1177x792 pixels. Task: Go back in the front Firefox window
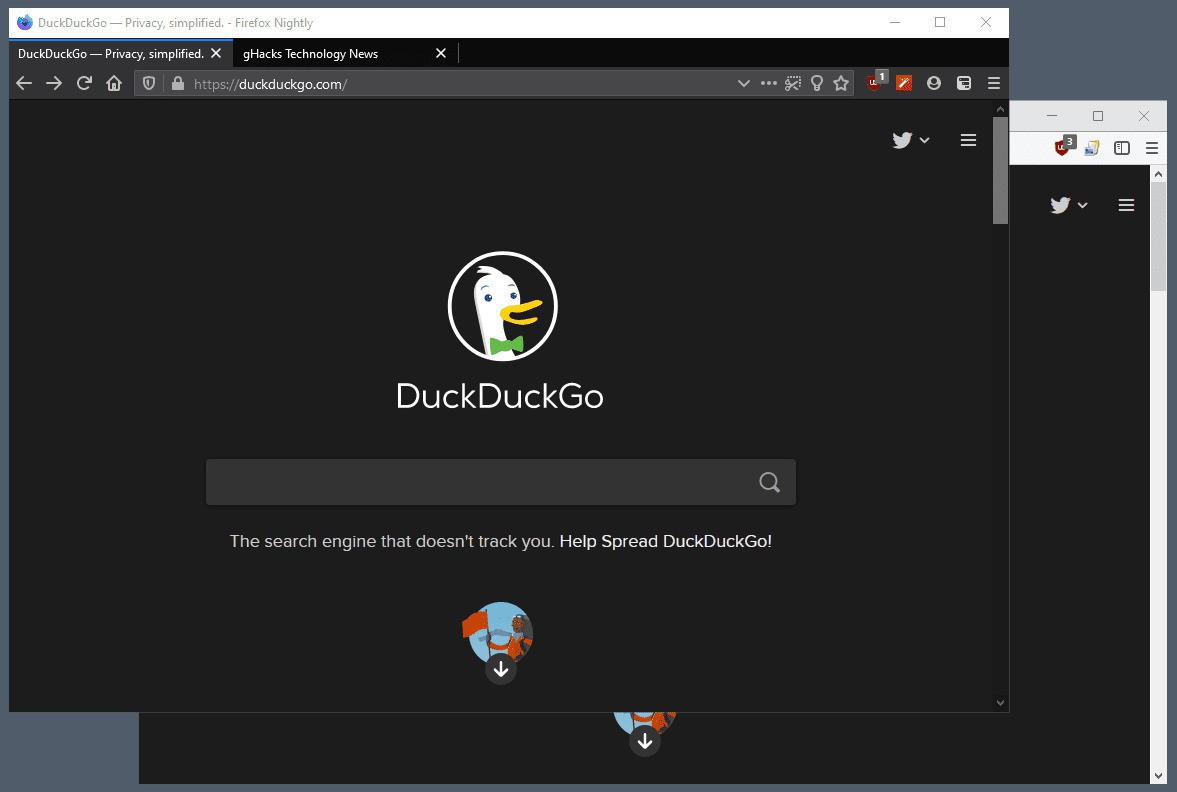point(24,83)
